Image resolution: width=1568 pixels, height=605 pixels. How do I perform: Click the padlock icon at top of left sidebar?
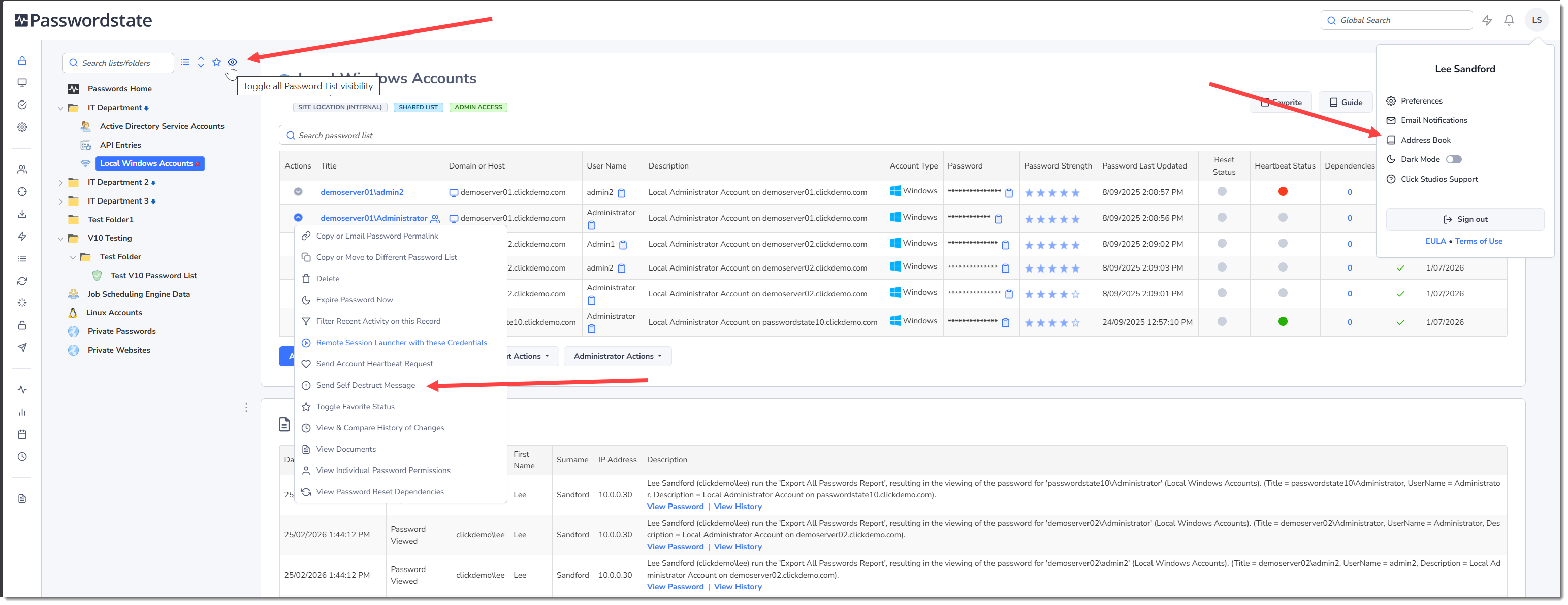tap(22, 61)
